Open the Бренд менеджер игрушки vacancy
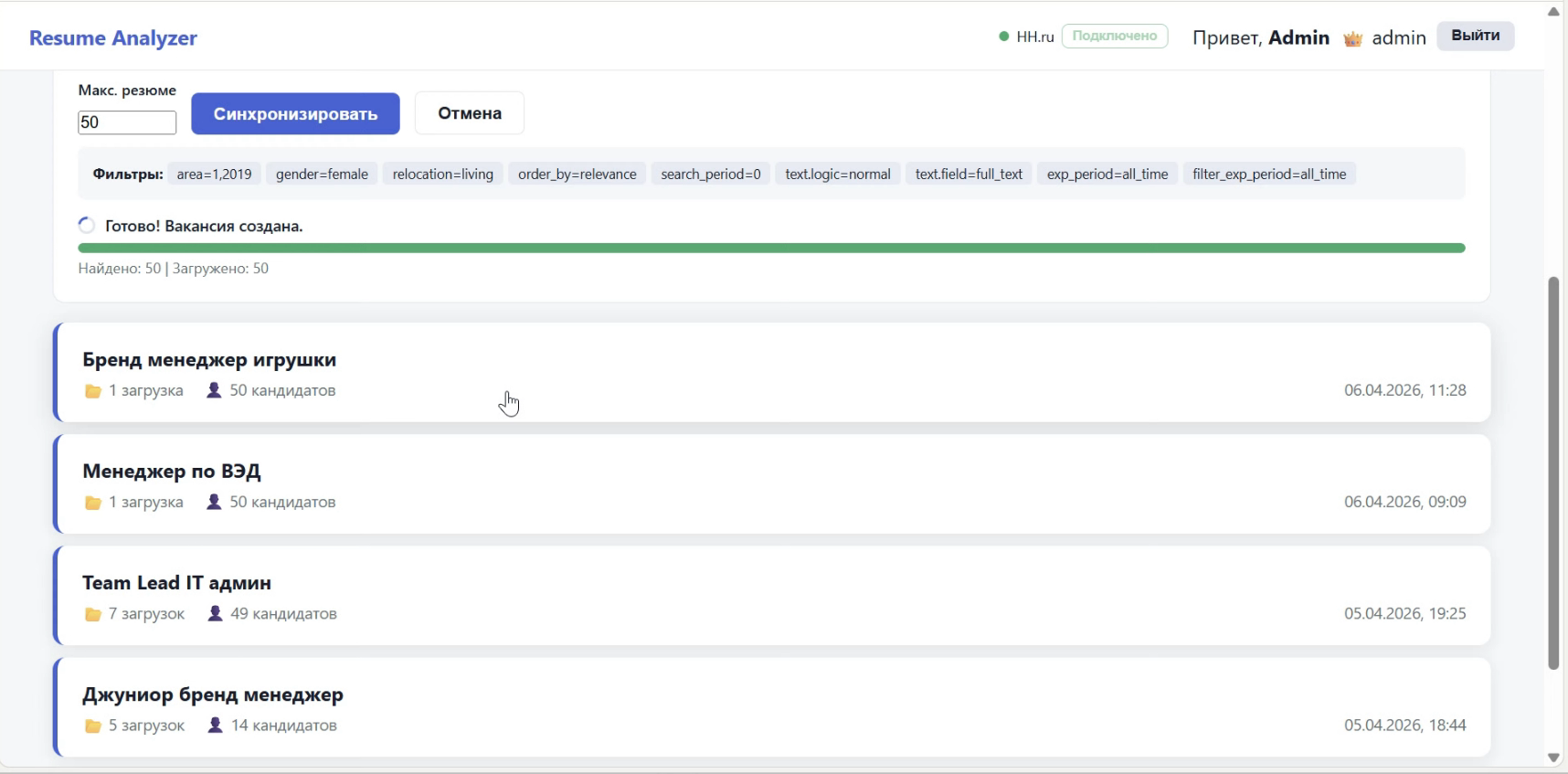The width and height of the screenshot is (1568, 774). [772, 372]
